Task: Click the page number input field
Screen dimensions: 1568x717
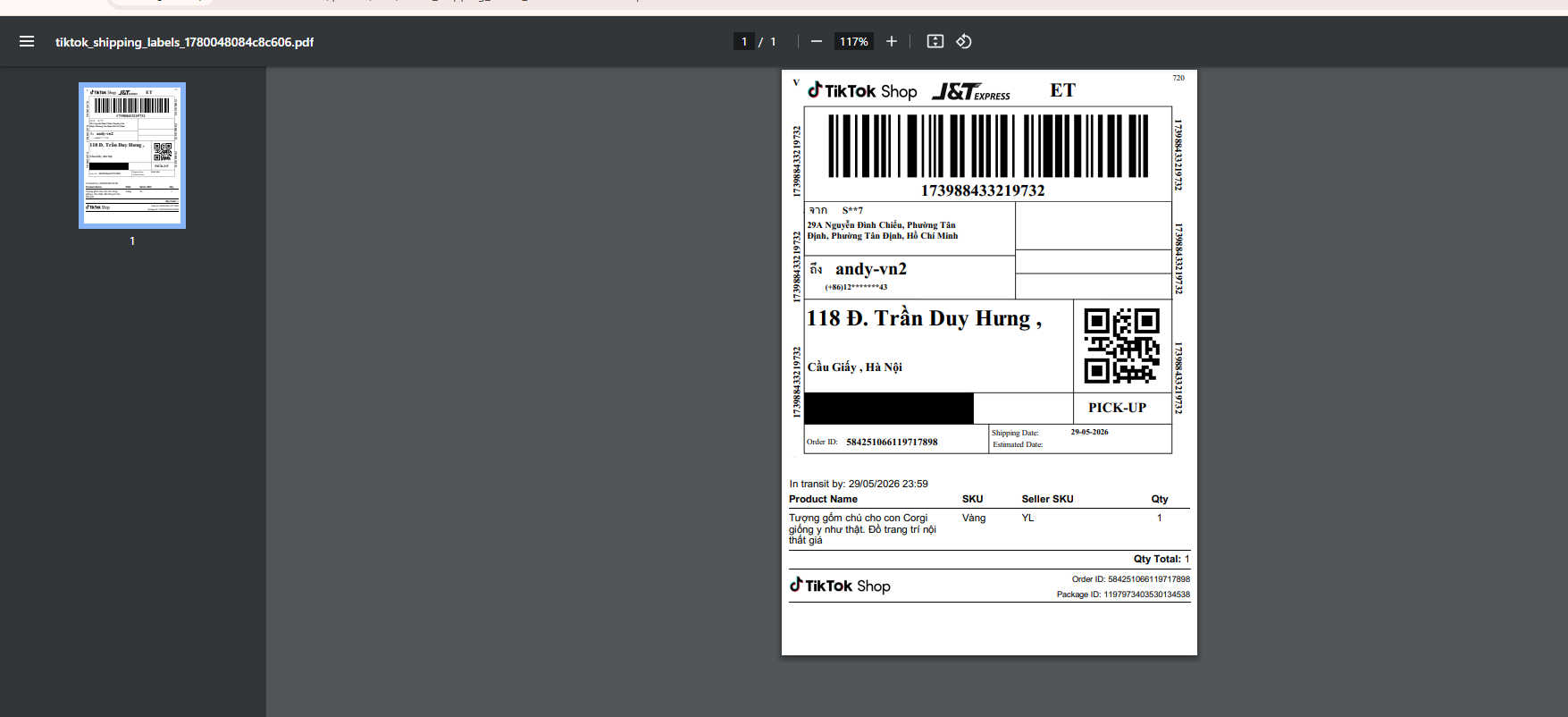Action: coord(744,41)
